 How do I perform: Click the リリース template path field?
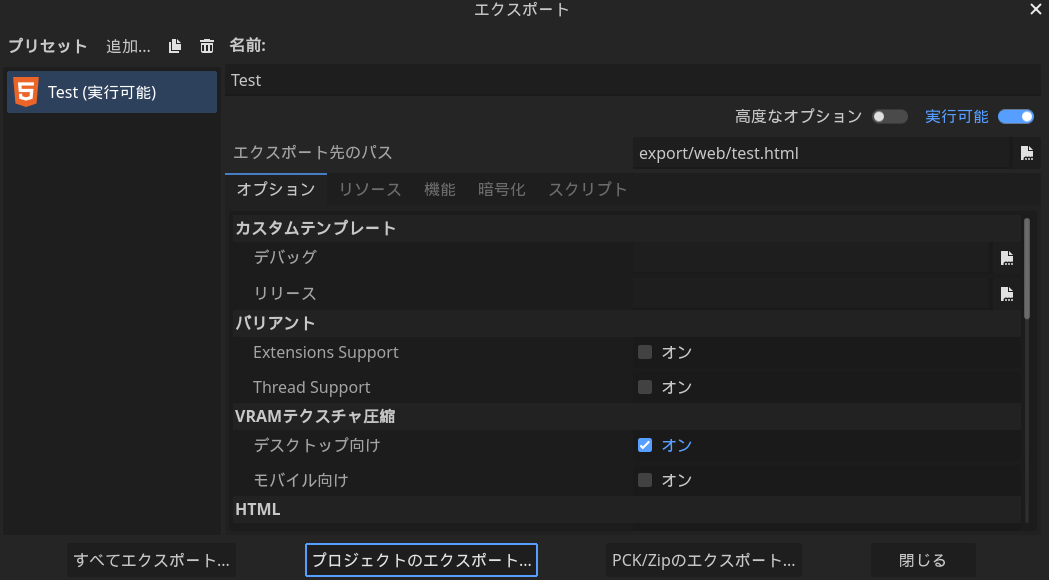(x=811, y=294)
